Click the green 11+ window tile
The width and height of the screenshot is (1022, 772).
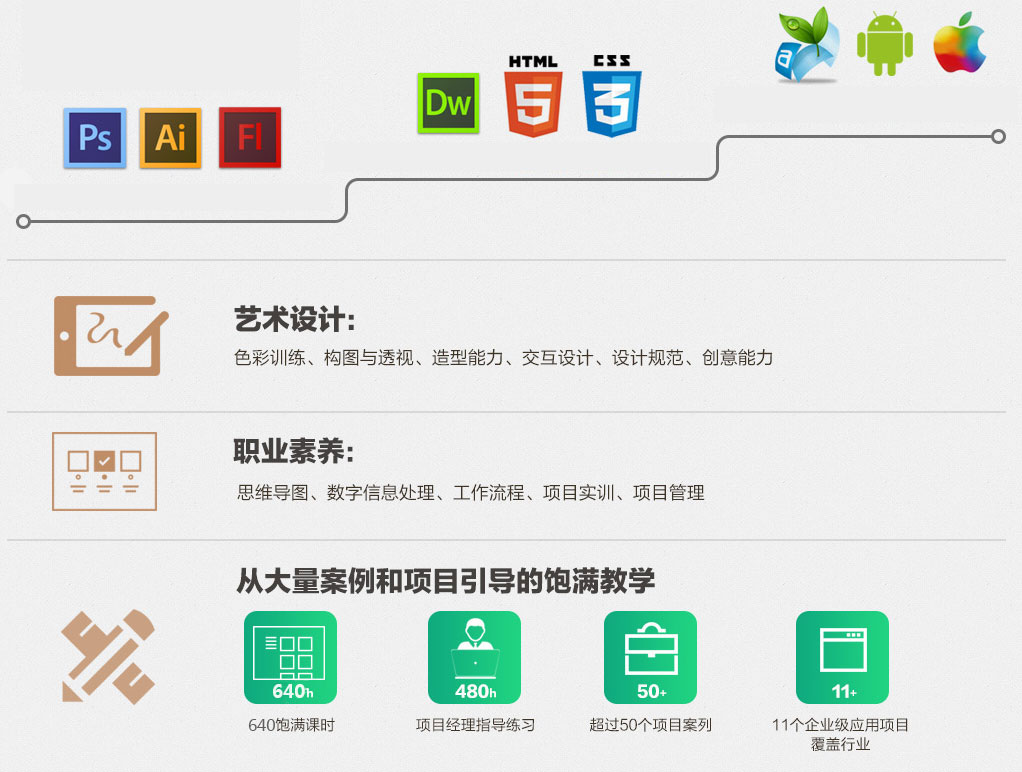[842, 657]
